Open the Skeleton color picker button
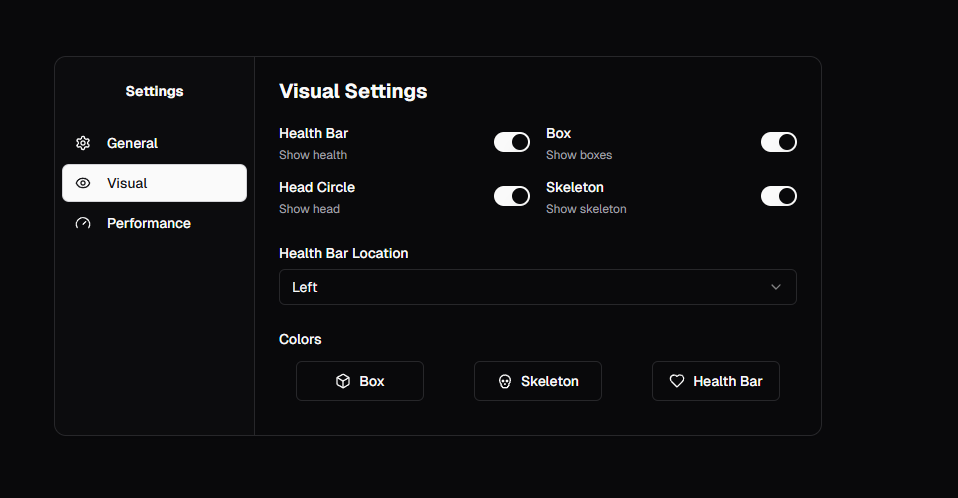 pyautogui.click(x=538, y=381)
